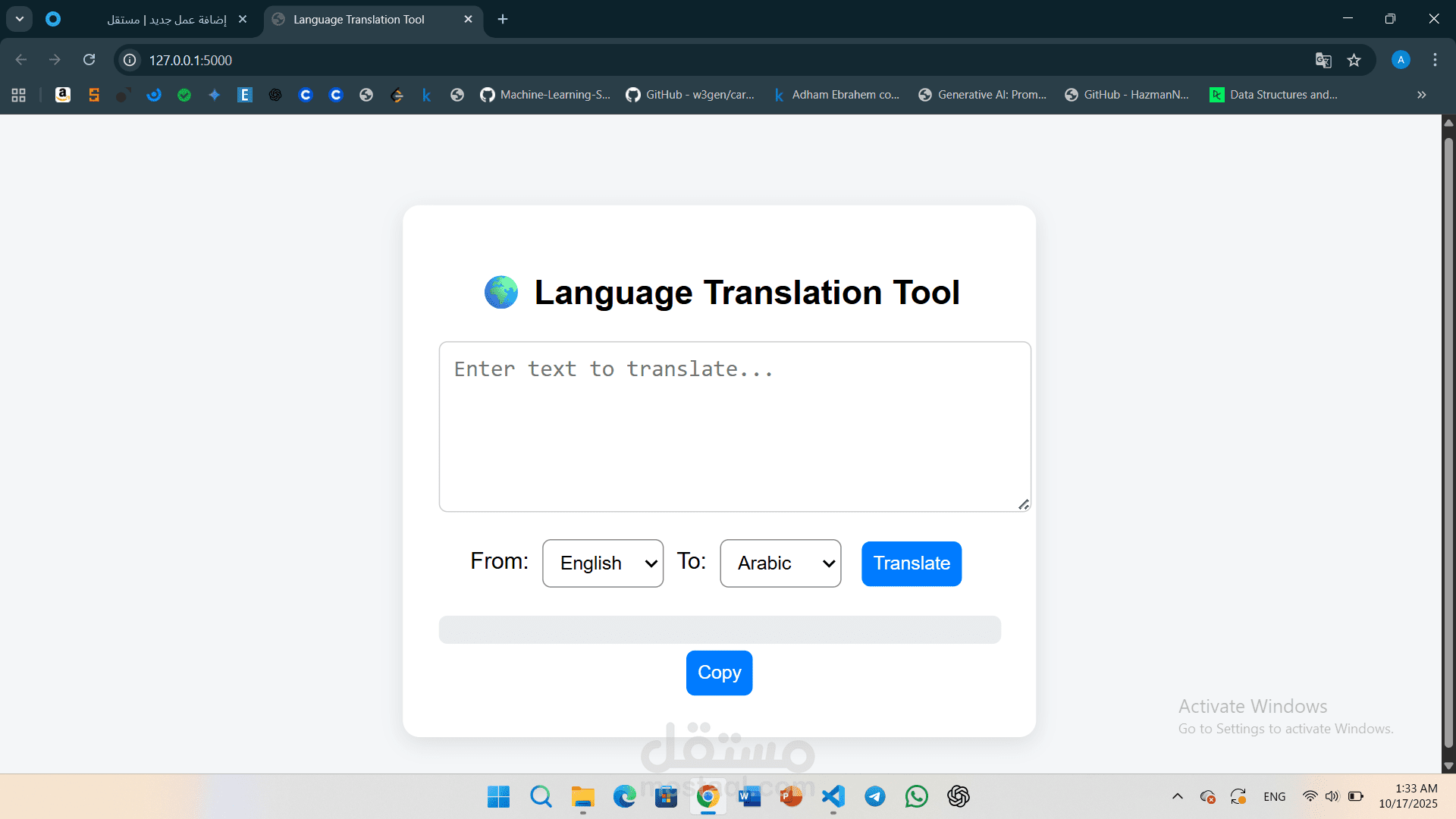This screenshot has height=819, width=1456.
Task: Open the blue E bookmark icon
Action: (x=245, y=95)
